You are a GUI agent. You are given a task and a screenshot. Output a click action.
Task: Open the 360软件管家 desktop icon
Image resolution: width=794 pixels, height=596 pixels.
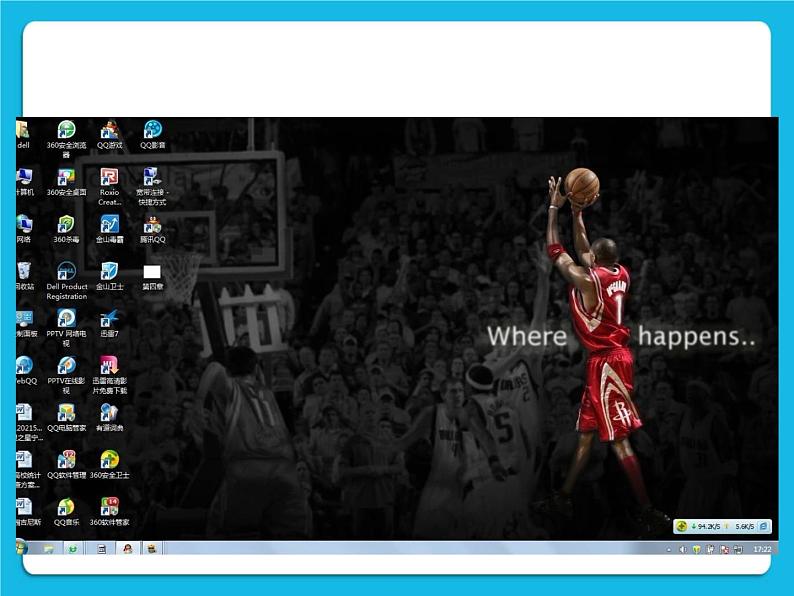[110, 507]
